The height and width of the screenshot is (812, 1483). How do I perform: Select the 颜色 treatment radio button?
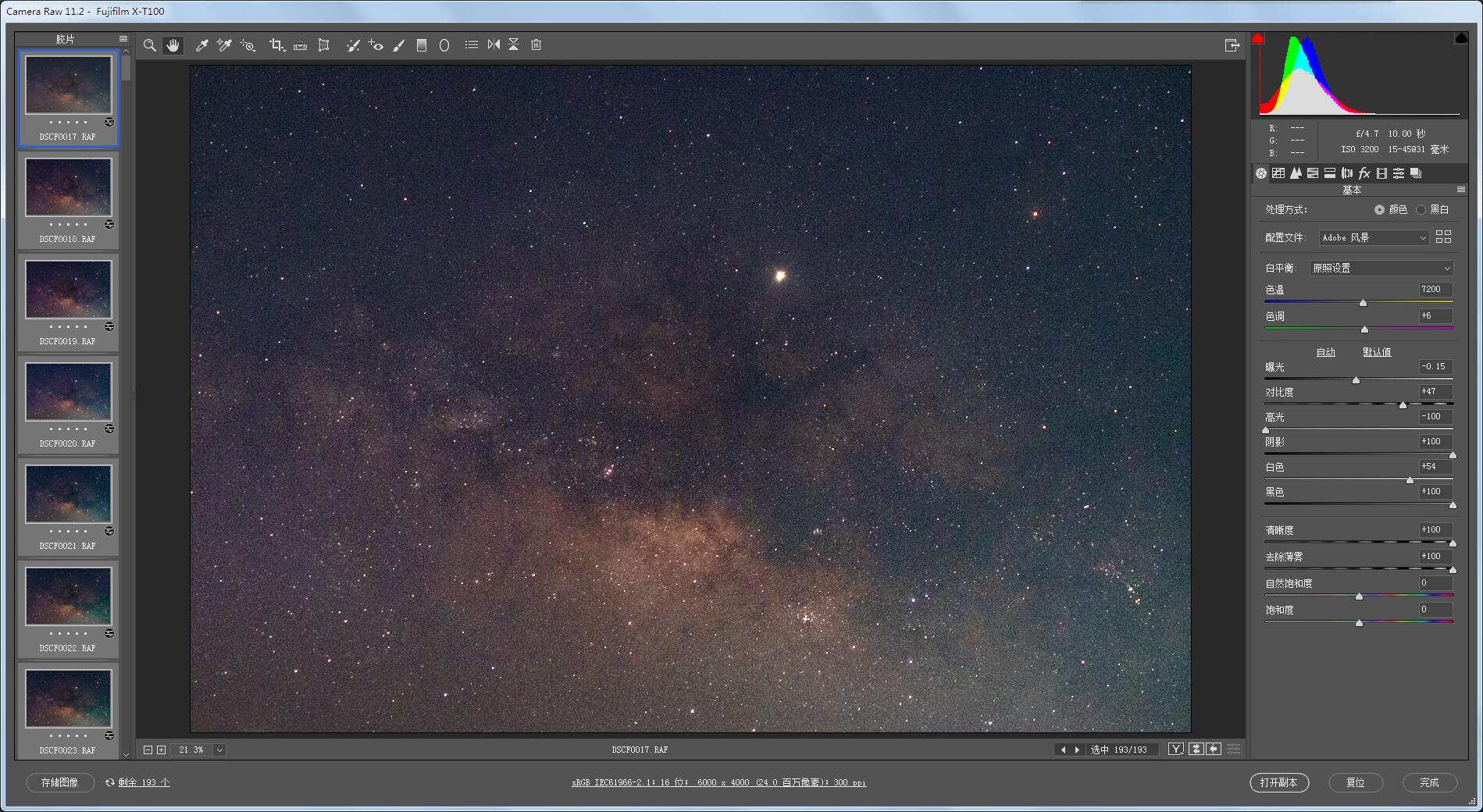click(x=1379, y=210)
